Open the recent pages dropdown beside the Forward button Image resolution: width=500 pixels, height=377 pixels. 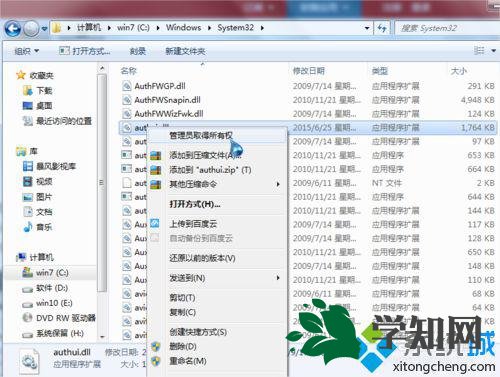click(44, 29)
